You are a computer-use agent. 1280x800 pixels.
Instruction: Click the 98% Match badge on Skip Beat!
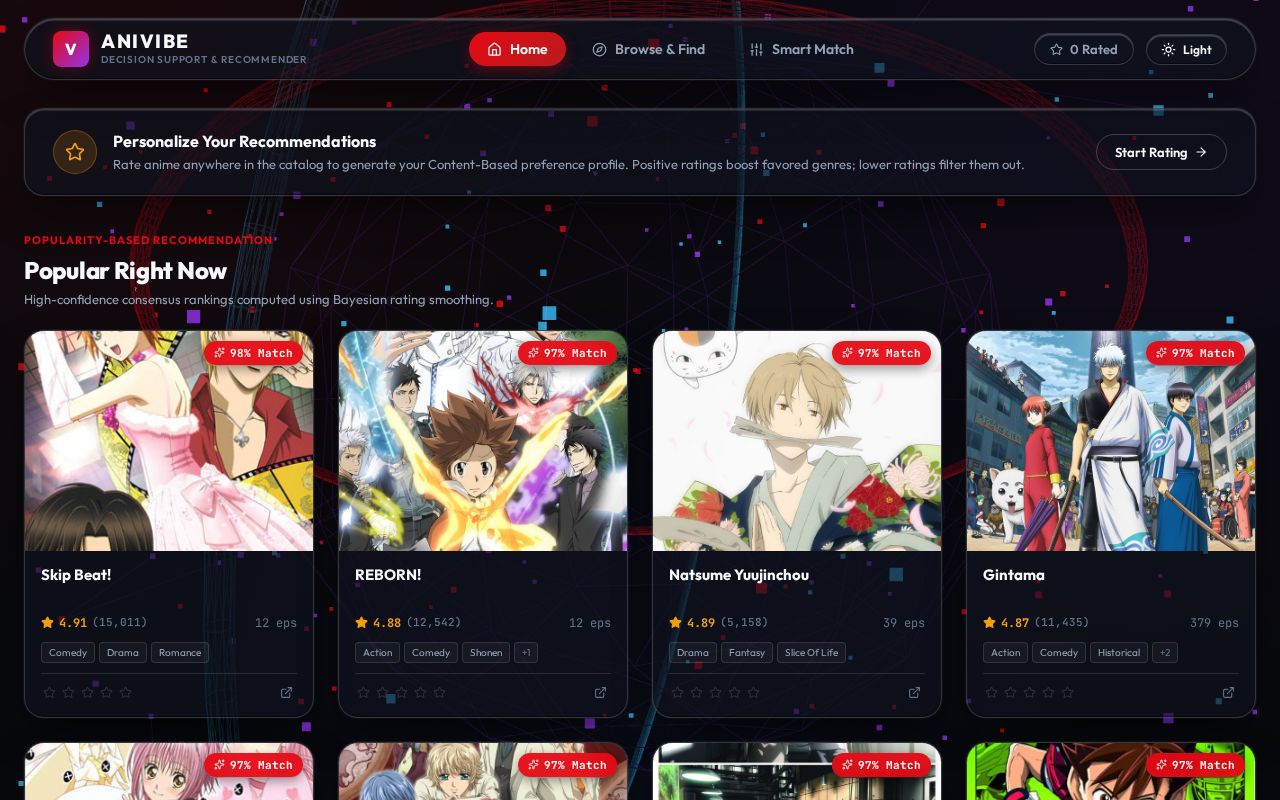click(x=253, y=353)
